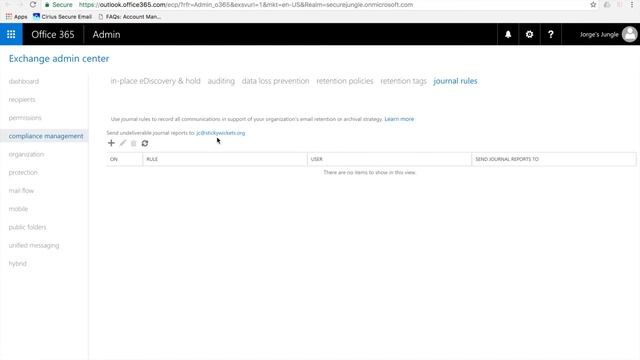Click the Secure site indicator

[x=58, y=5]
